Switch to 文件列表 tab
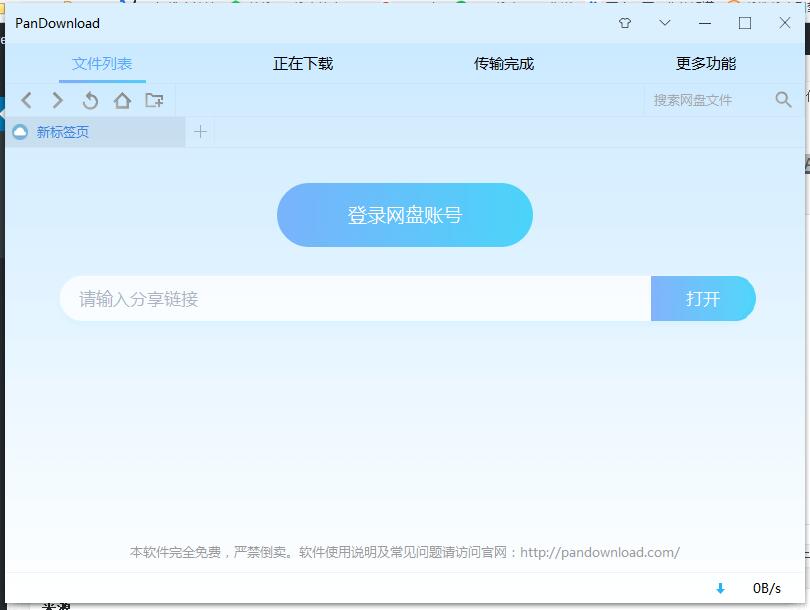The height and width of the screenshot is (610, 810). pos(102,64)
